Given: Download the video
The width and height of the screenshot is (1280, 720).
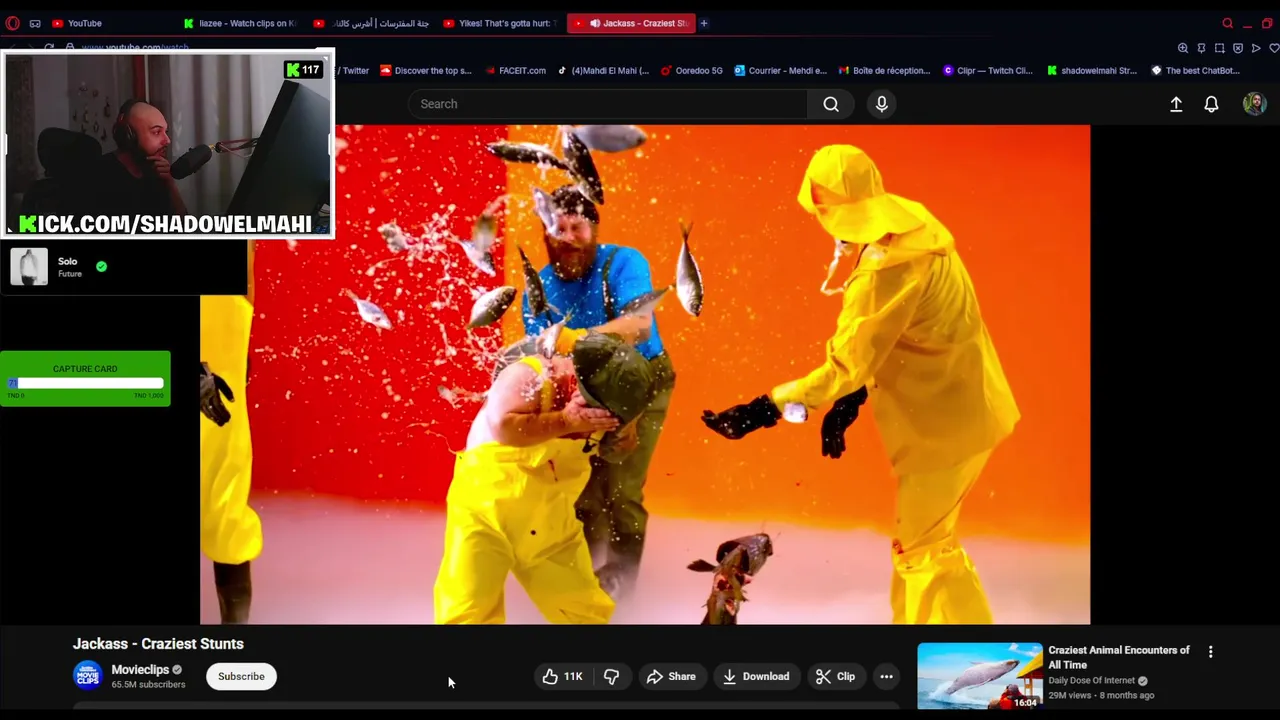Looking at the screenshot, I should [x=756, y=677].
